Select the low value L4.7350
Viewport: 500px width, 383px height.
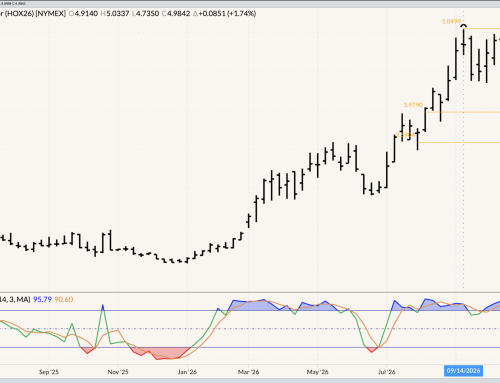[x=145, y=14]
